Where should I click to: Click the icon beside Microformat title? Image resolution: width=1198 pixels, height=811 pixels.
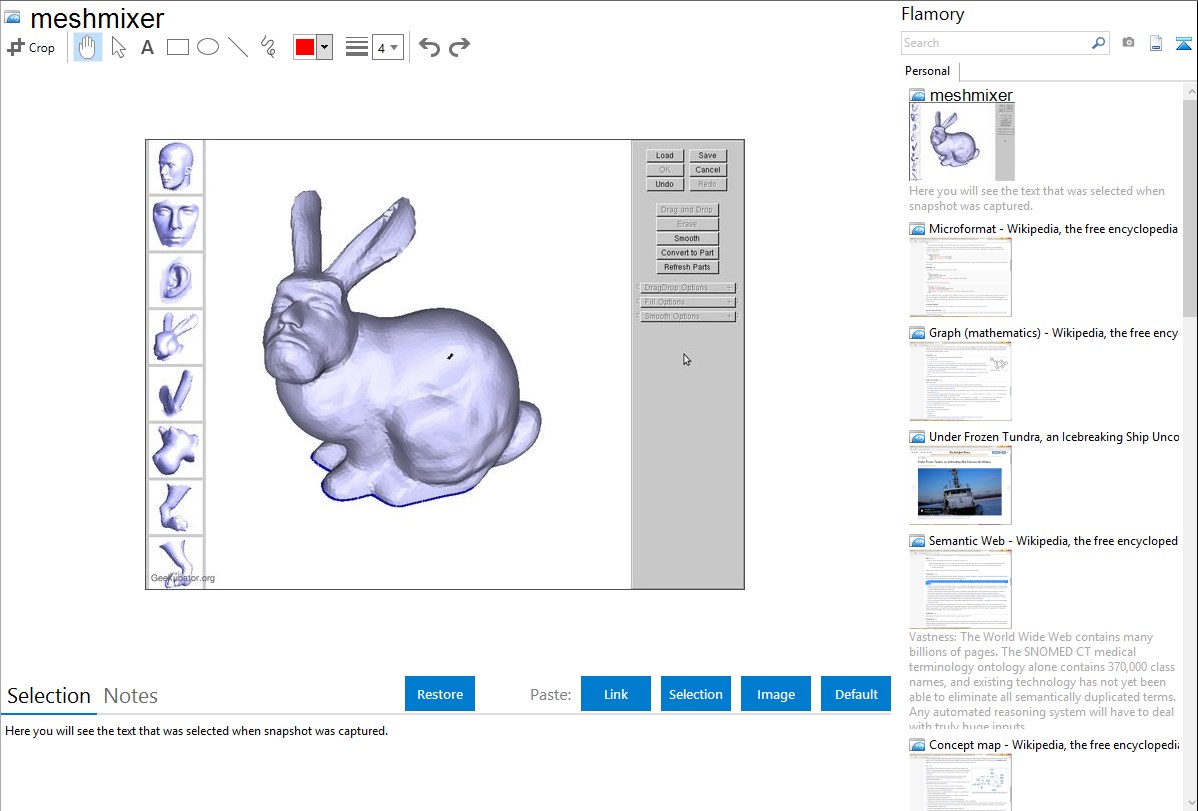917,229
